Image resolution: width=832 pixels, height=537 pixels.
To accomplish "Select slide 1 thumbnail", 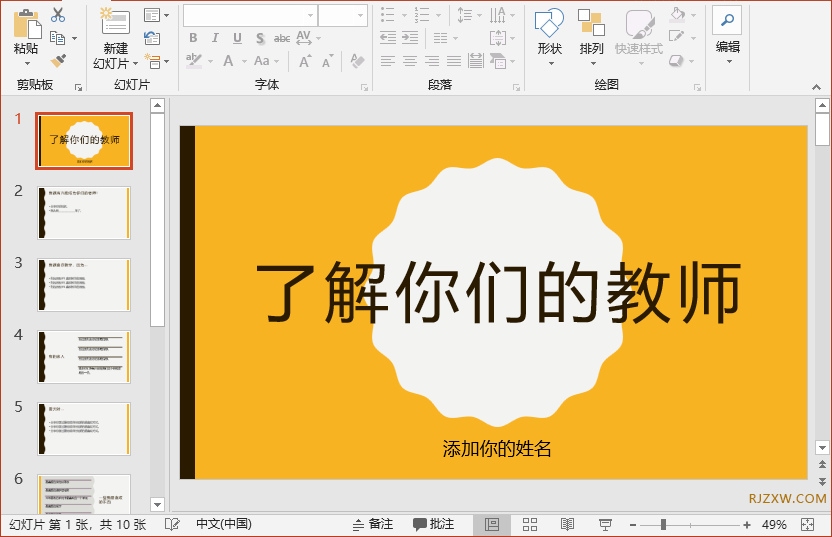I will pos(84,141).
